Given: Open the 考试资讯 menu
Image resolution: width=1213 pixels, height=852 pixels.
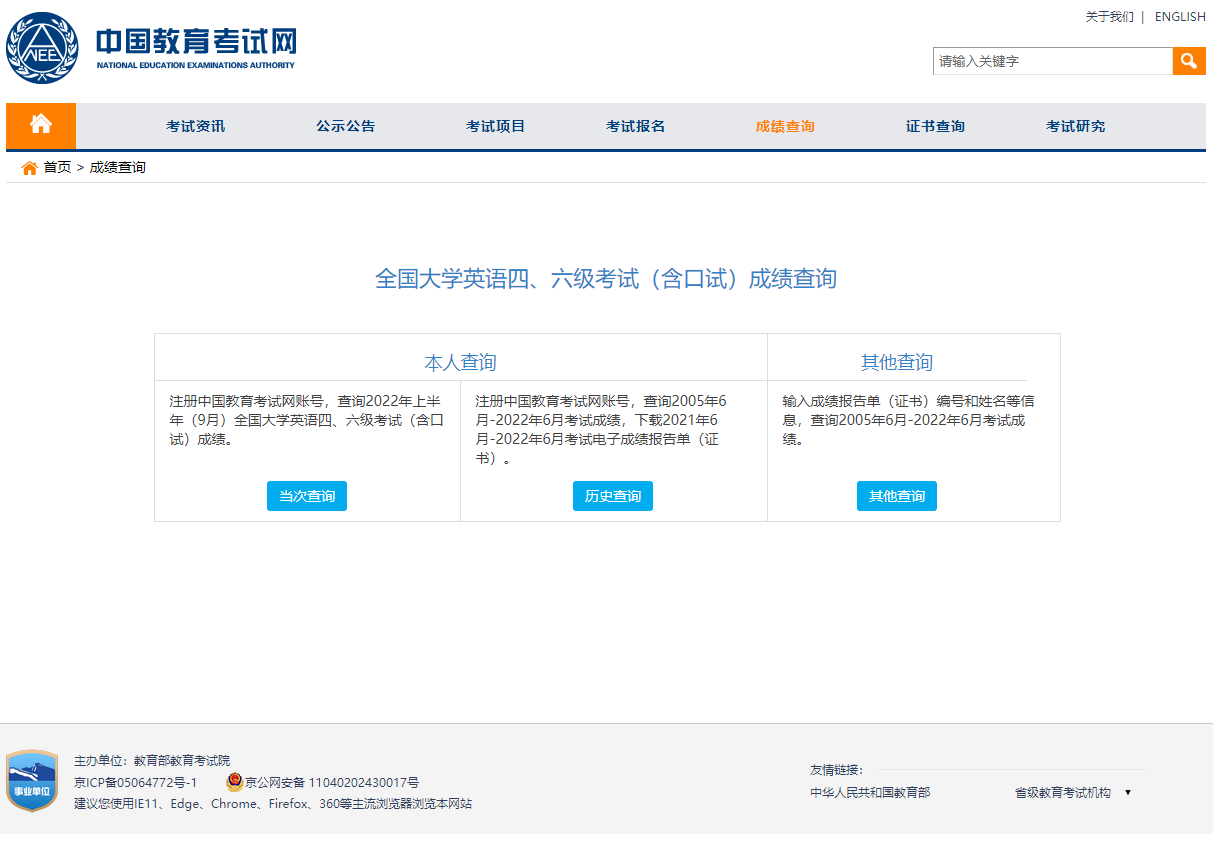Looking at the screenshot, I should pyautogui.click(x=195, y=126).
